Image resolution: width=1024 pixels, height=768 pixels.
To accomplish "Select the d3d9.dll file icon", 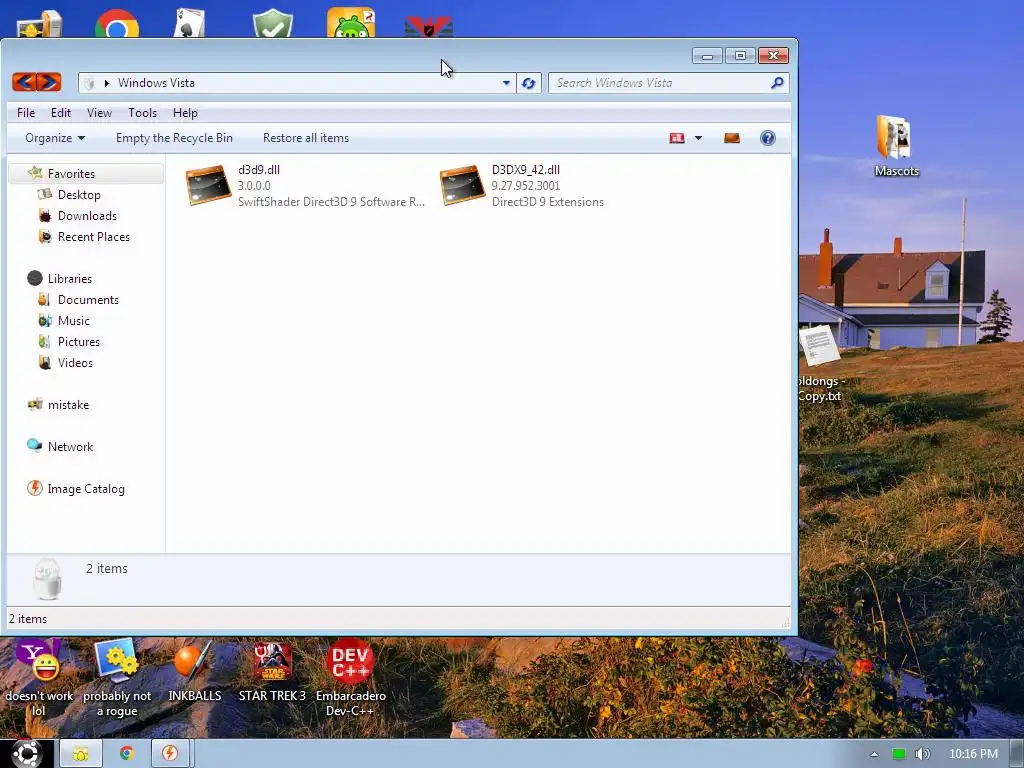I will click(x=208, y=185).
